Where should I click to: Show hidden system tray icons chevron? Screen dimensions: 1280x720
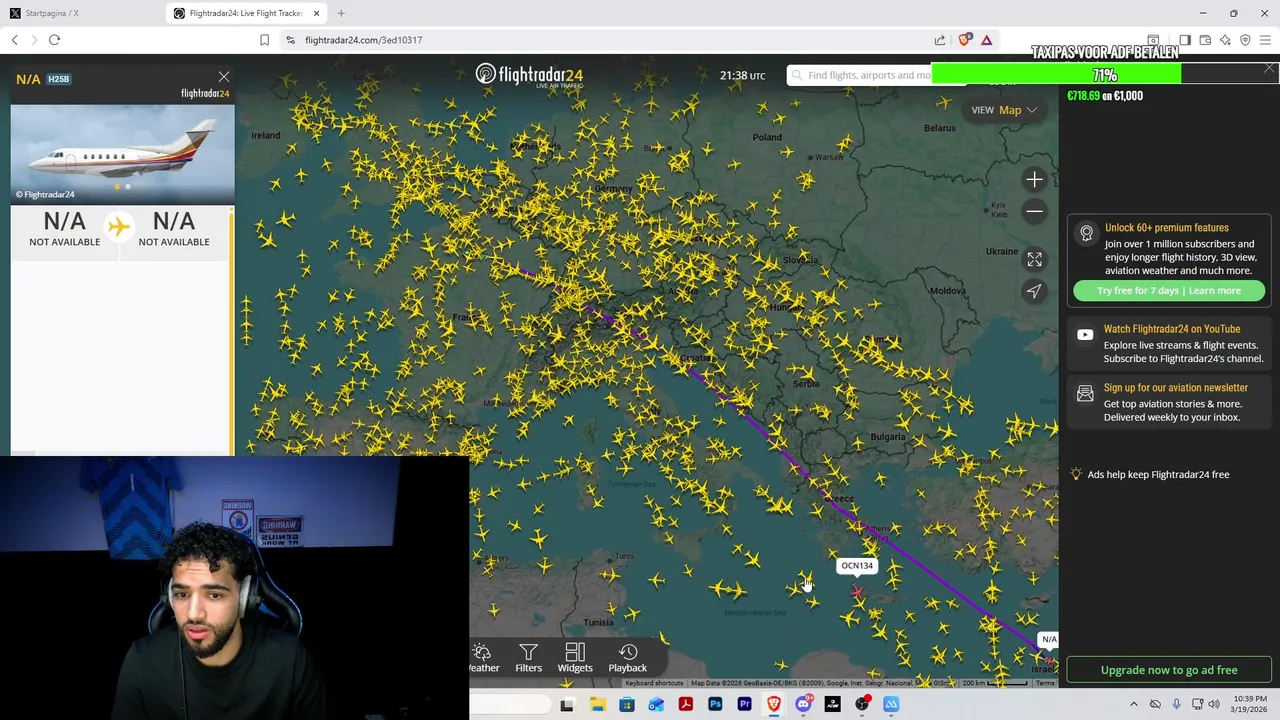[x=1134, y=704]
